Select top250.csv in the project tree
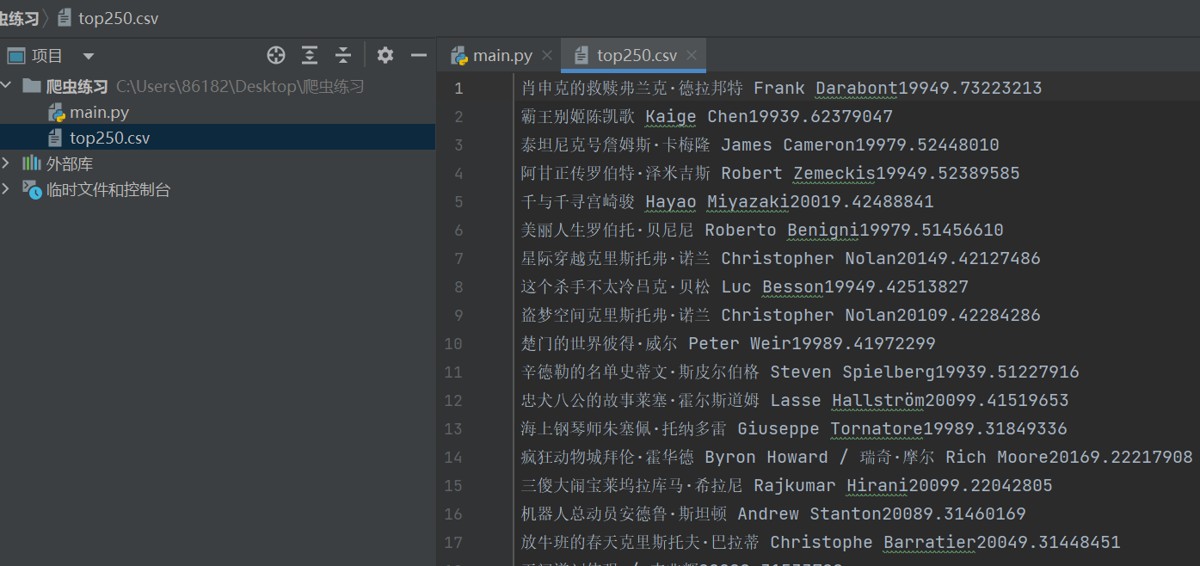1200x566 pixels. [110, 138]
